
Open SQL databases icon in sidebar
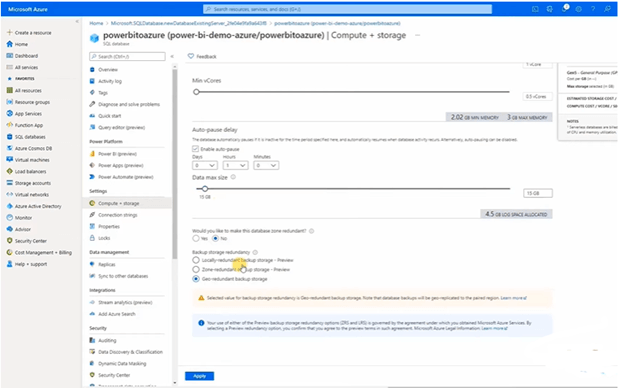[10, 136]
